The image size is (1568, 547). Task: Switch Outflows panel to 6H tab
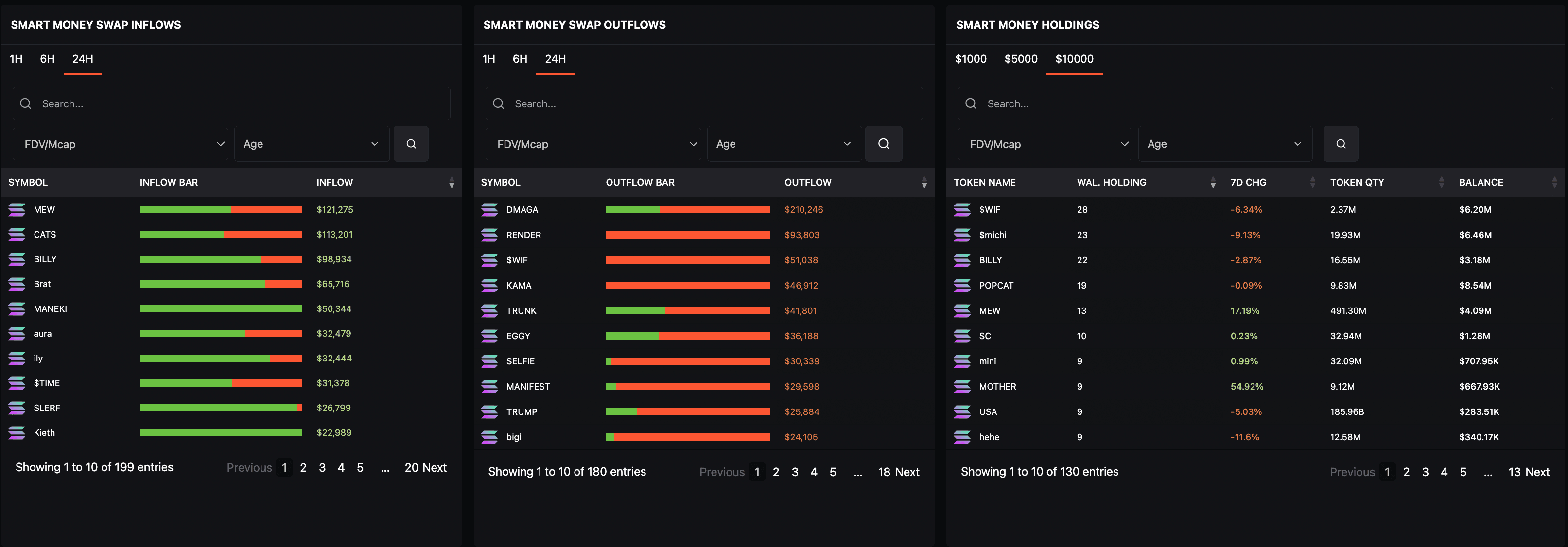tap(520, 59)
